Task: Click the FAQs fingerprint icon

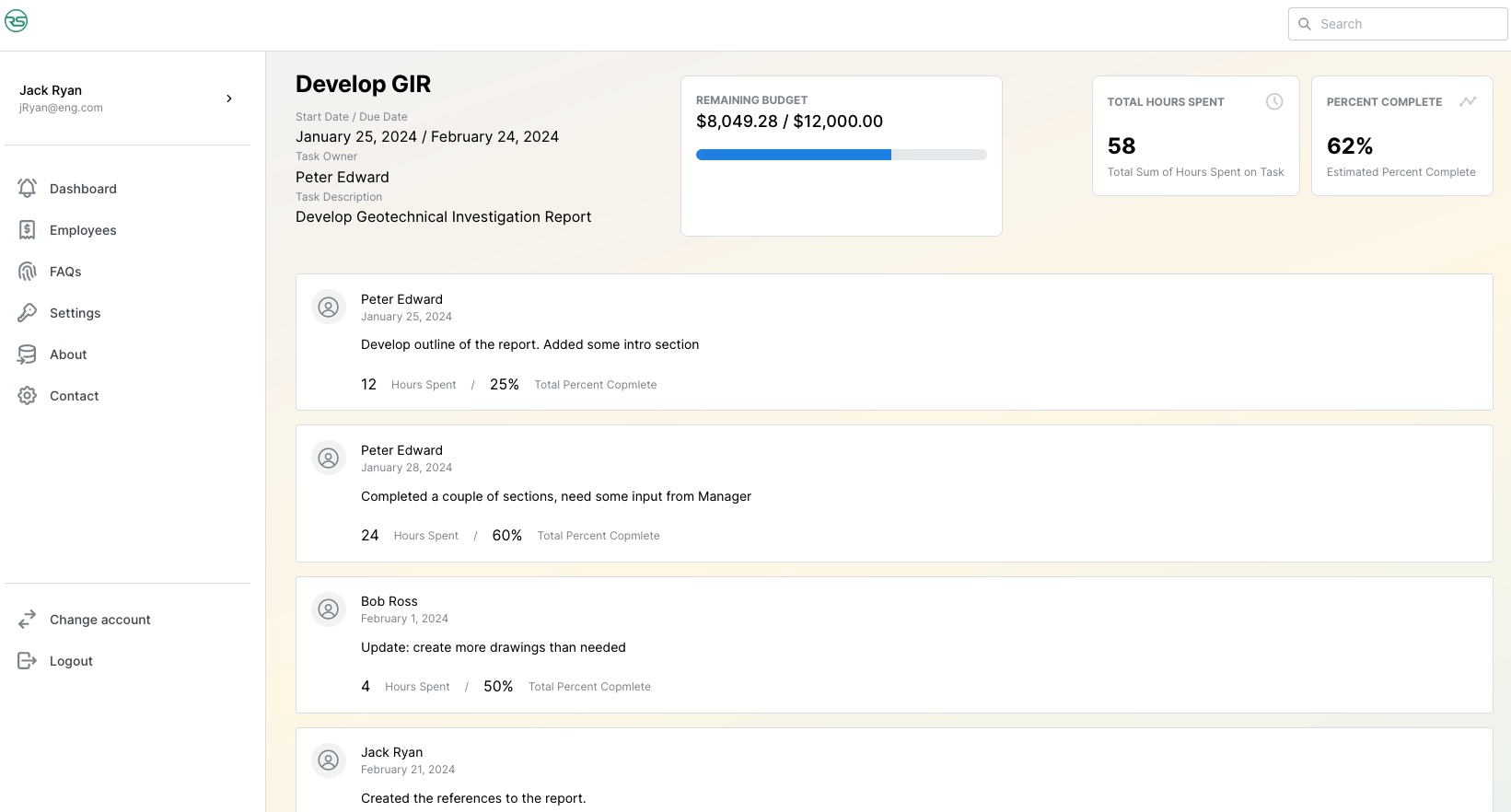Action: [28, 271]
